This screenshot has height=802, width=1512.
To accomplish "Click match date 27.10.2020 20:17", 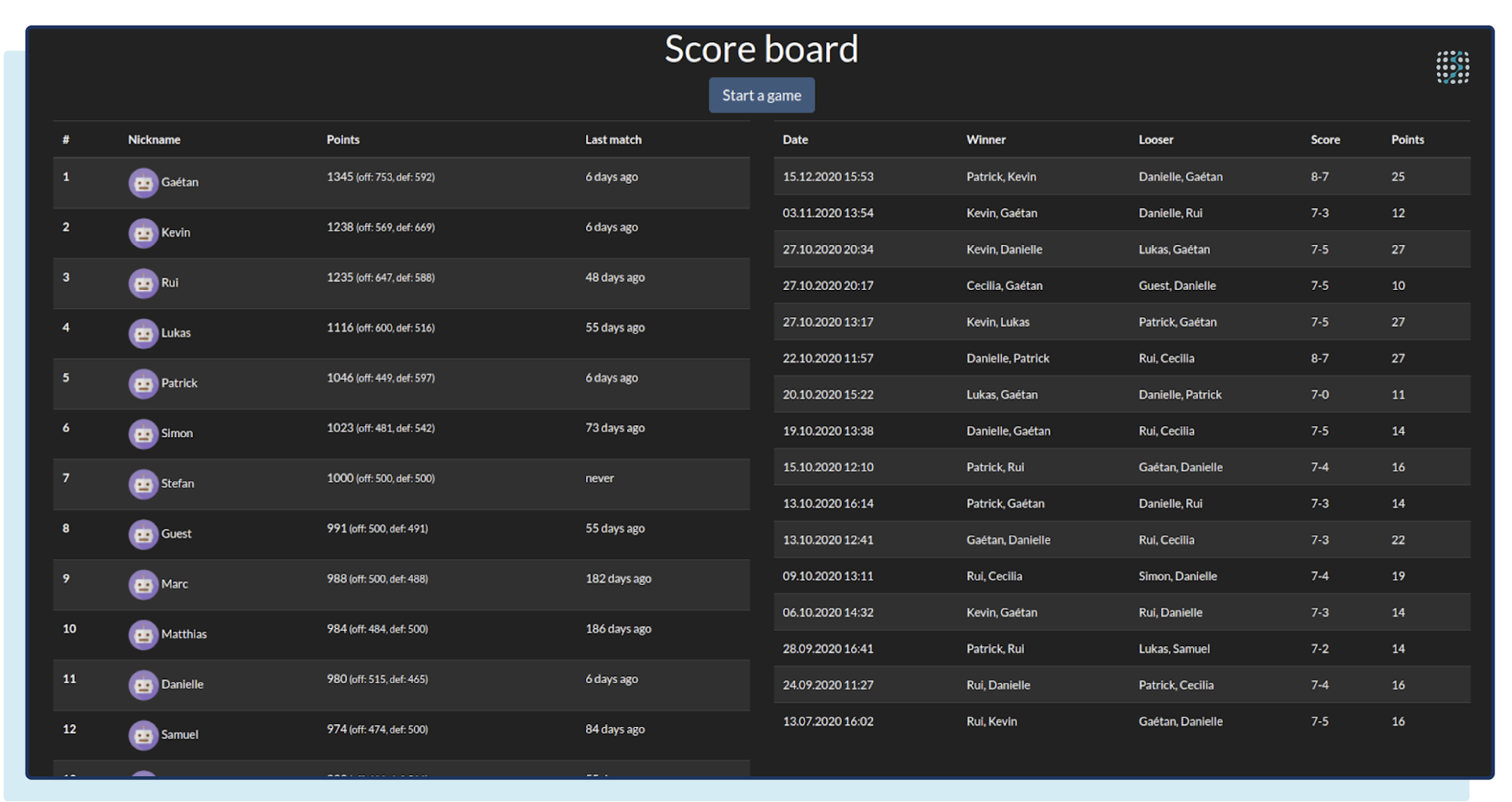I will click(827, 285).
